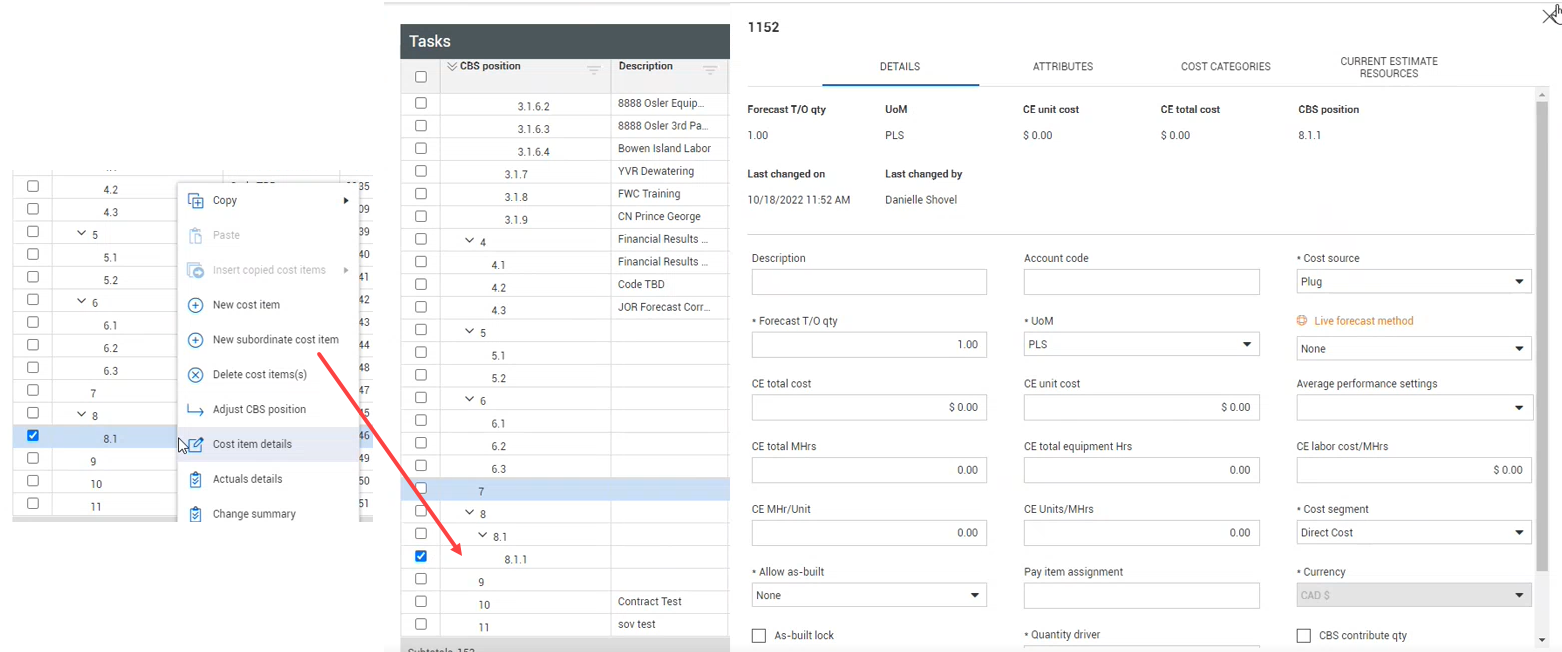Collapse row 8 in the Tasks tree
Image resolution: width=1562 pixels, height=652 pixels.
pos(470,513)
